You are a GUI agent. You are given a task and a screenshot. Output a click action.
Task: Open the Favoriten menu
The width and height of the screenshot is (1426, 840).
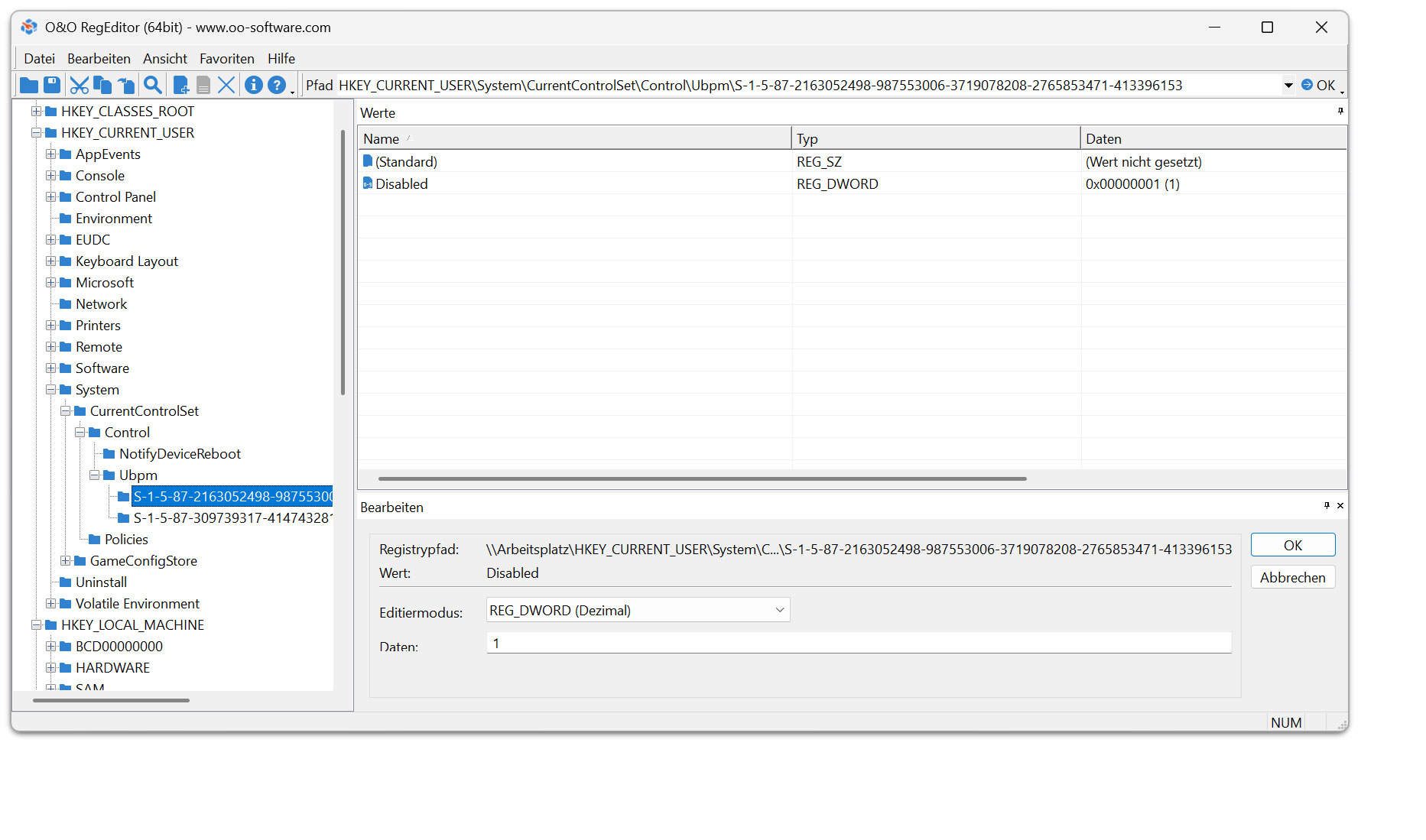point(226,58)
